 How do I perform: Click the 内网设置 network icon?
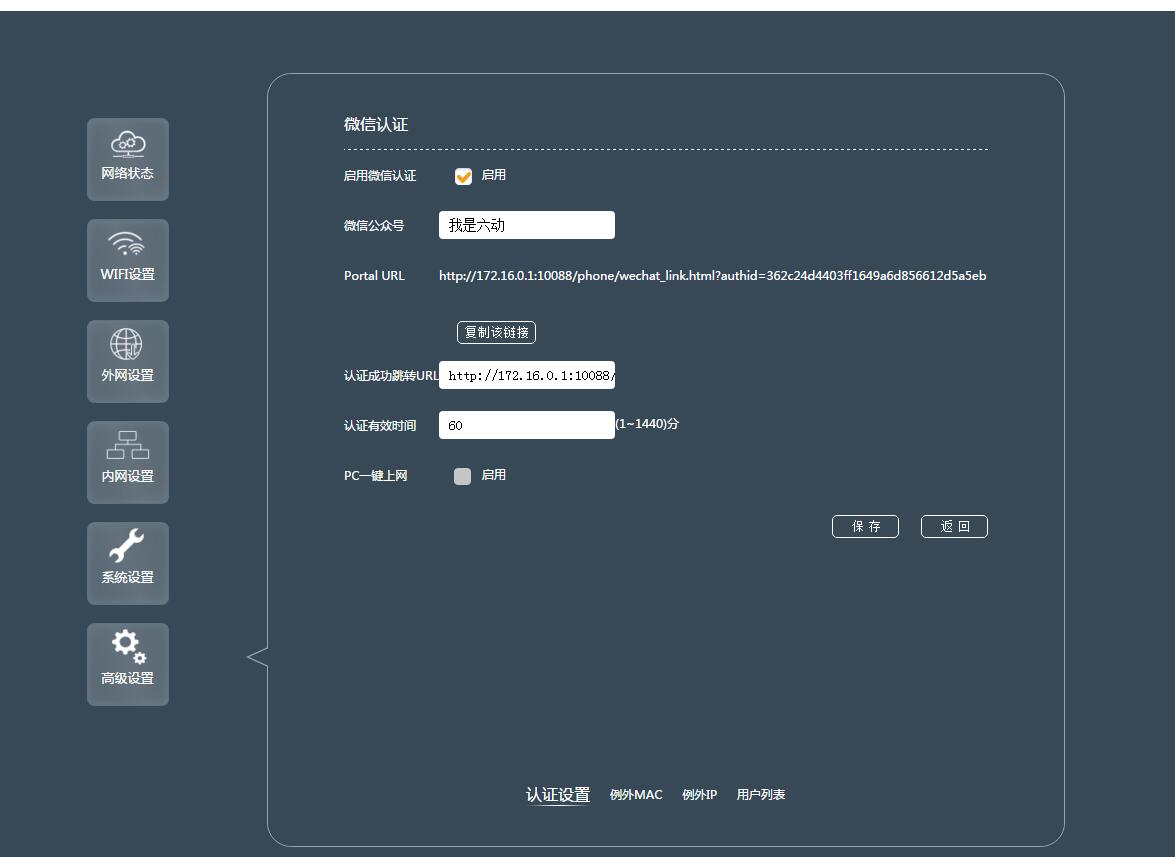tap(127, 462)
